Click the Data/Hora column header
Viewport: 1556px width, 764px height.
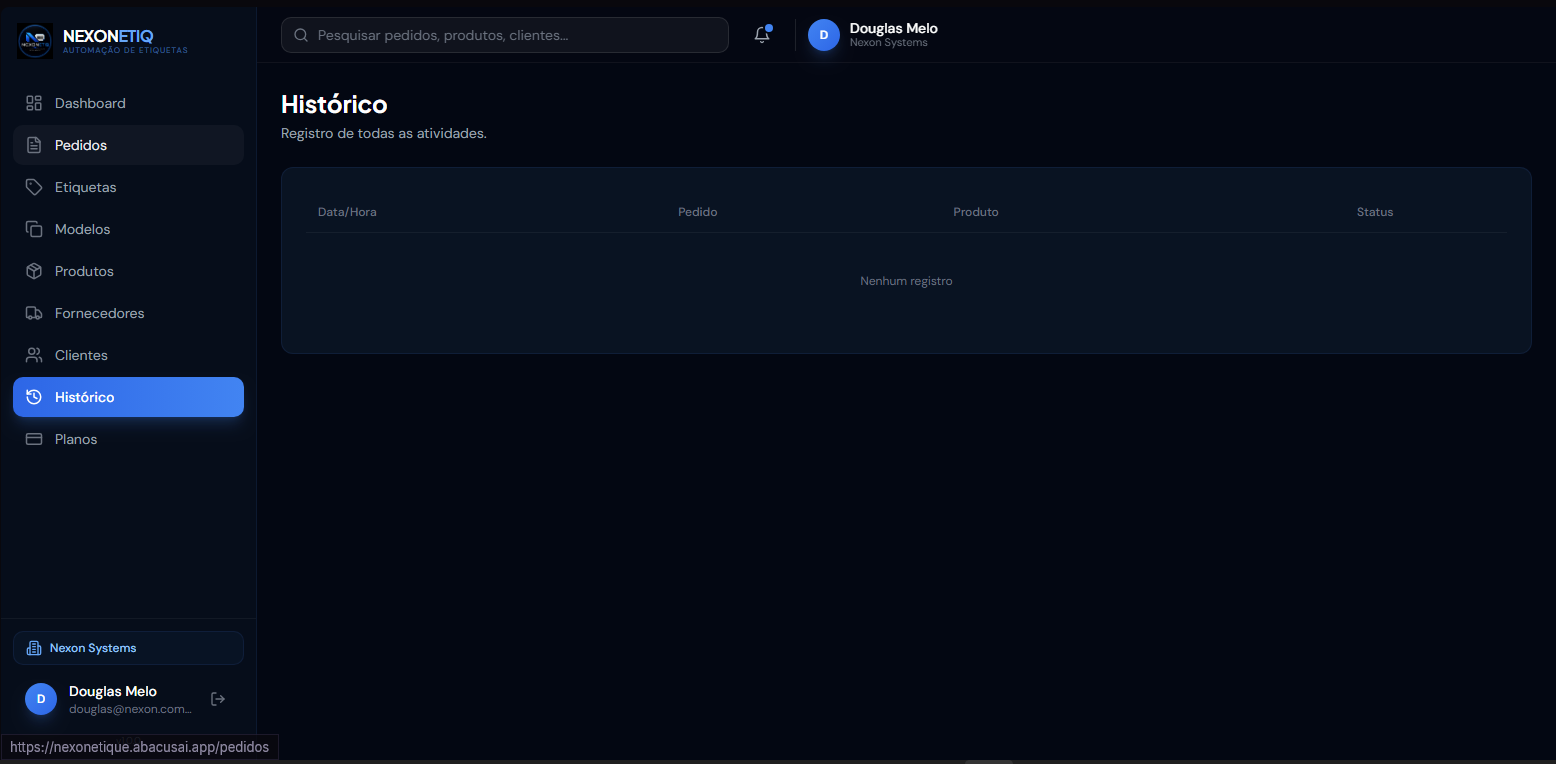(x=347, y=212)
